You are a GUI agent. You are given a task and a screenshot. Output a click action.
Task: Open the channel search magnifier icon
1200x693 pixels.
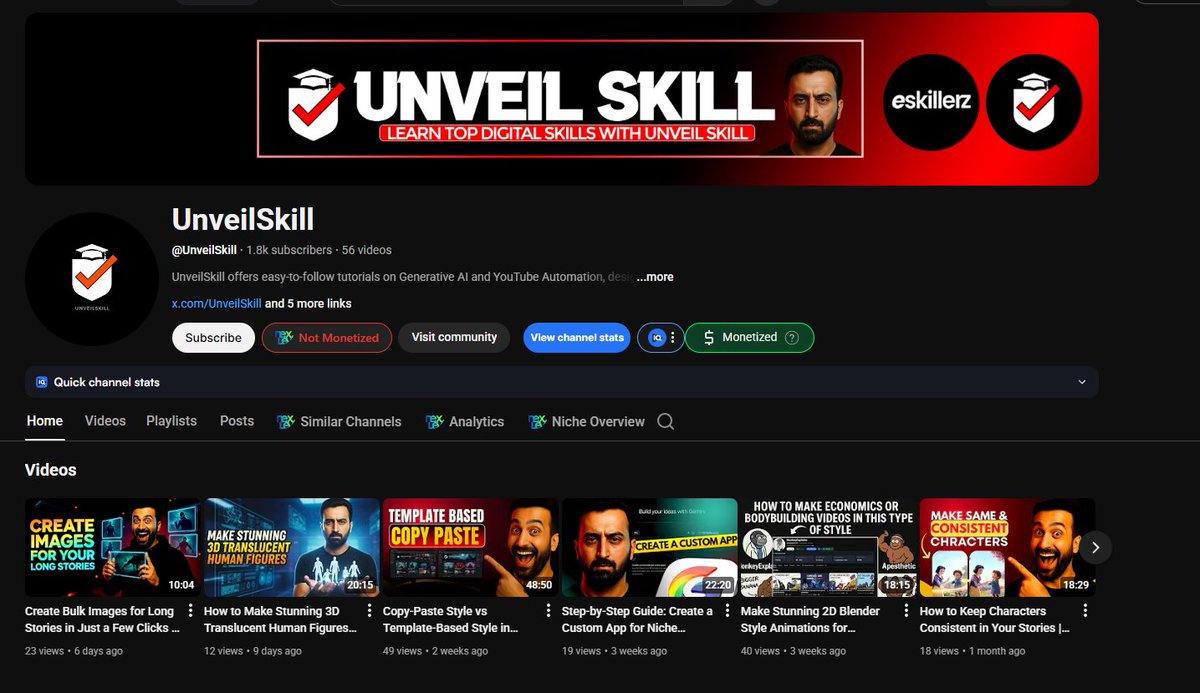[x=665, y=422]
